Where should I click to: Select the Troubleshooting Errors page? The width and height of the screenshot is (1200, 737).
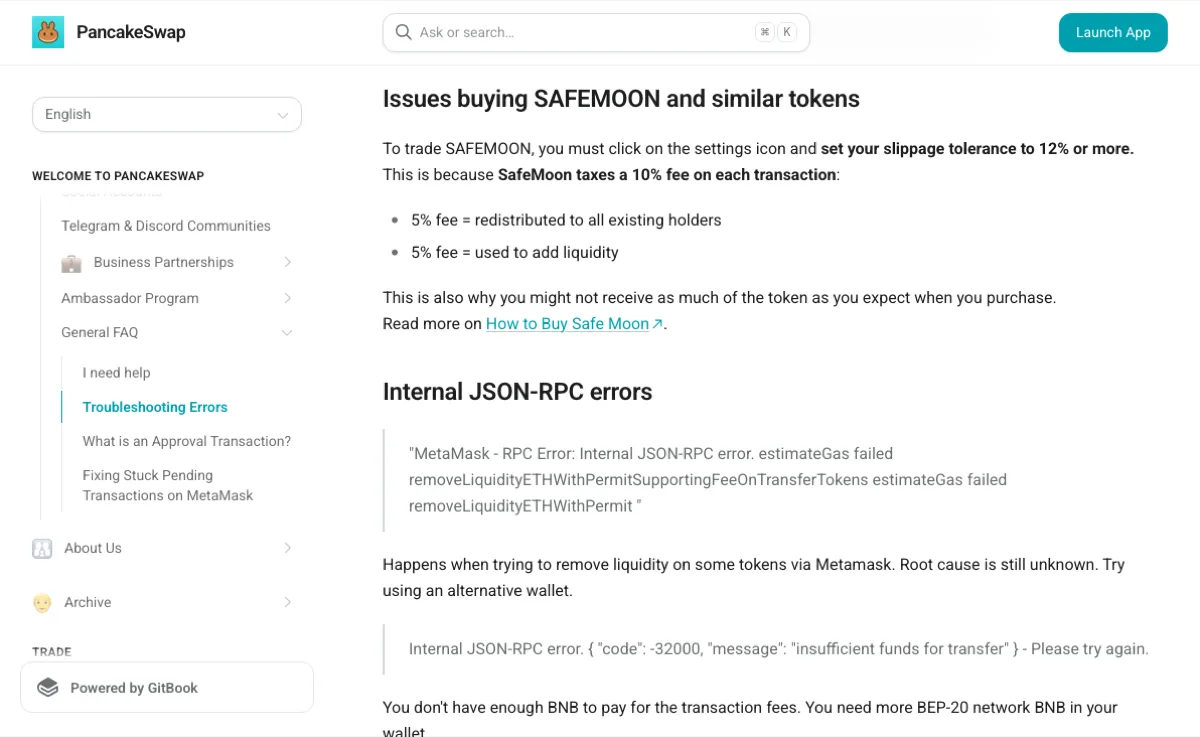coord(155,407)
